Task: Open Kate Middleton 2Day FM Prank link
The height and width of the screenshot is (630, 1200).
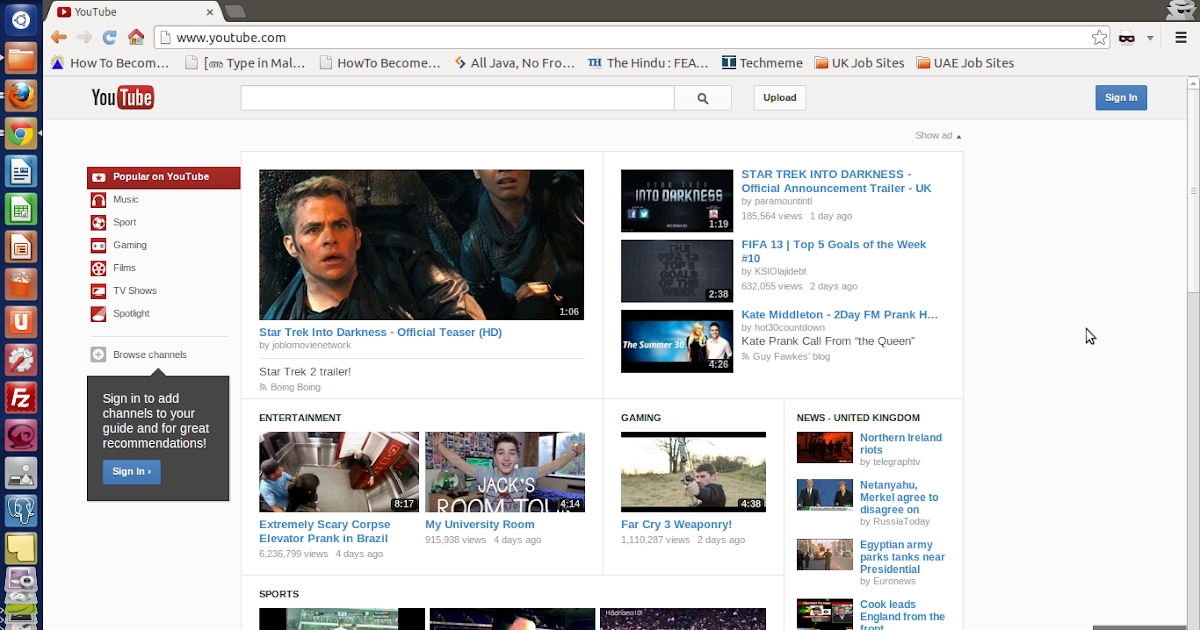Action: coord(840,314)
